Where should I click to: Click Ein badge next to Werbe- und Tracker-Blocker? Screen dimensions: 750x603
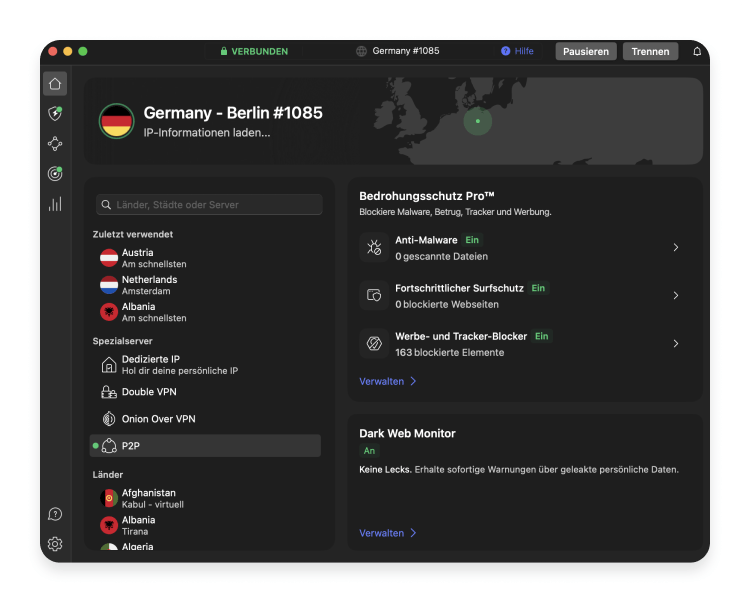pyautogui.click(x=541, y=336)
